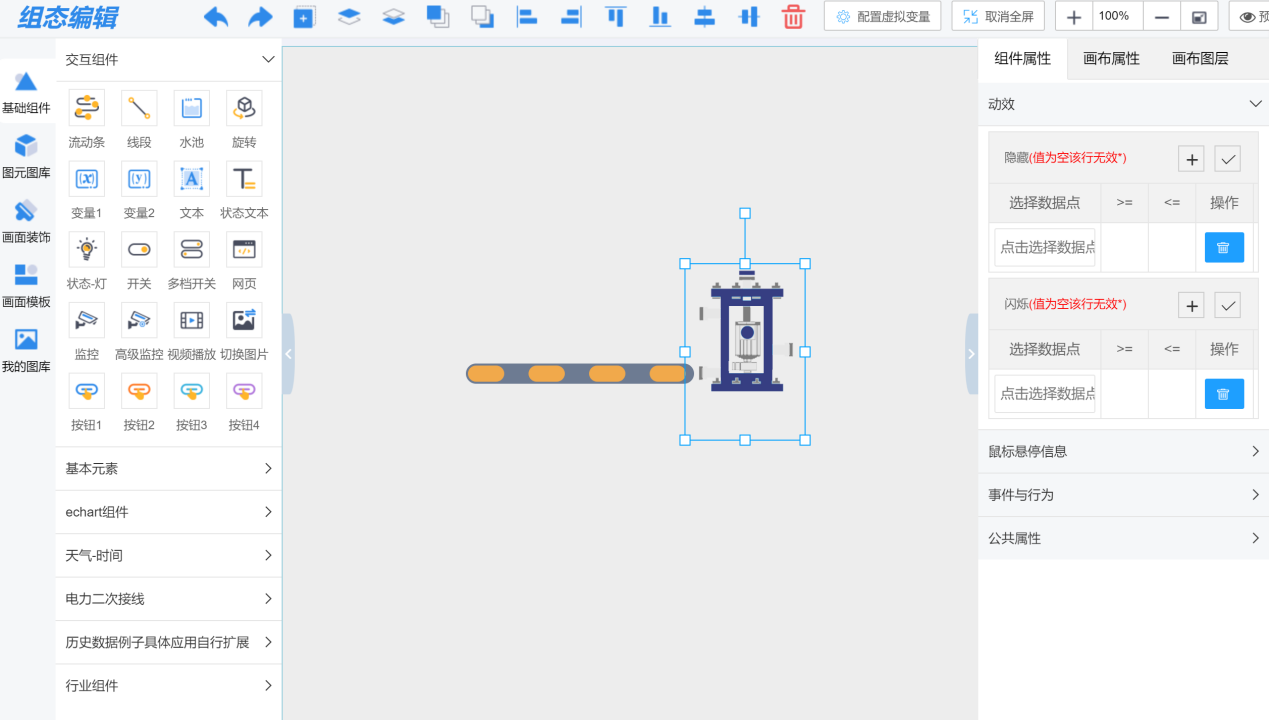Expand the 事件与行为 panel

[x=1123, y=495]
